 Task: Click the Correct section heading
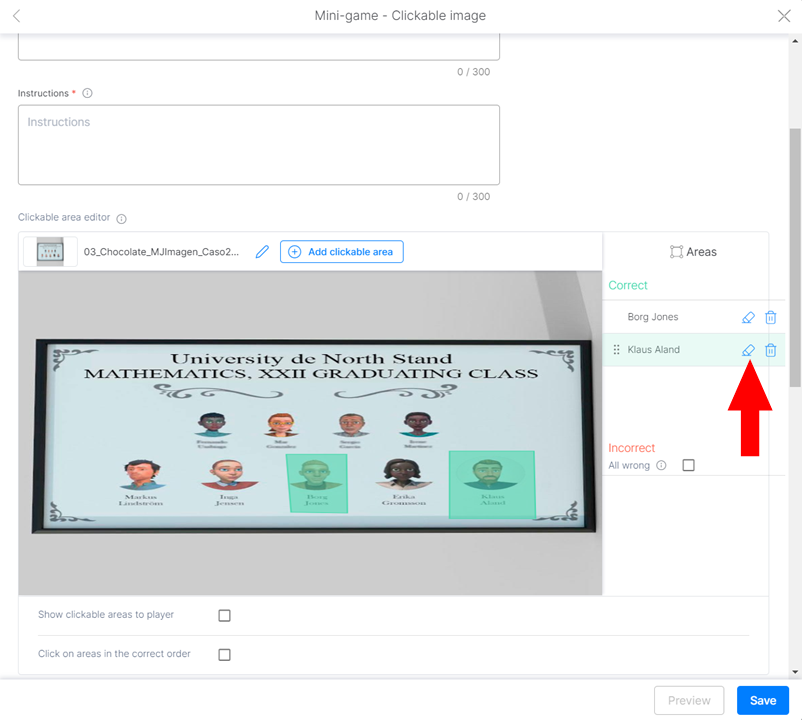pyautogui.click(x=628, y=285)
